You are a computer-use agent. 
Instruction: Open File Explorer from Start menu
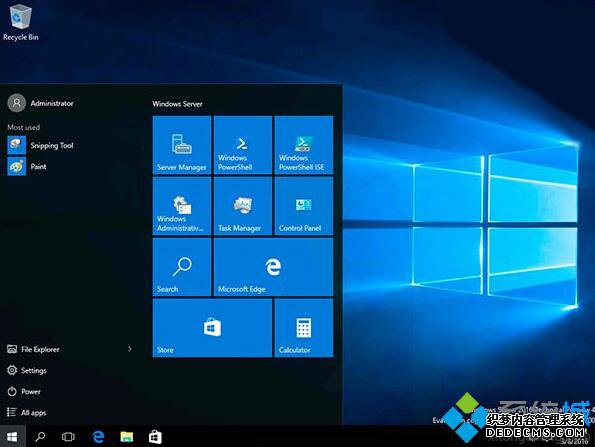(x=33, y=349)
